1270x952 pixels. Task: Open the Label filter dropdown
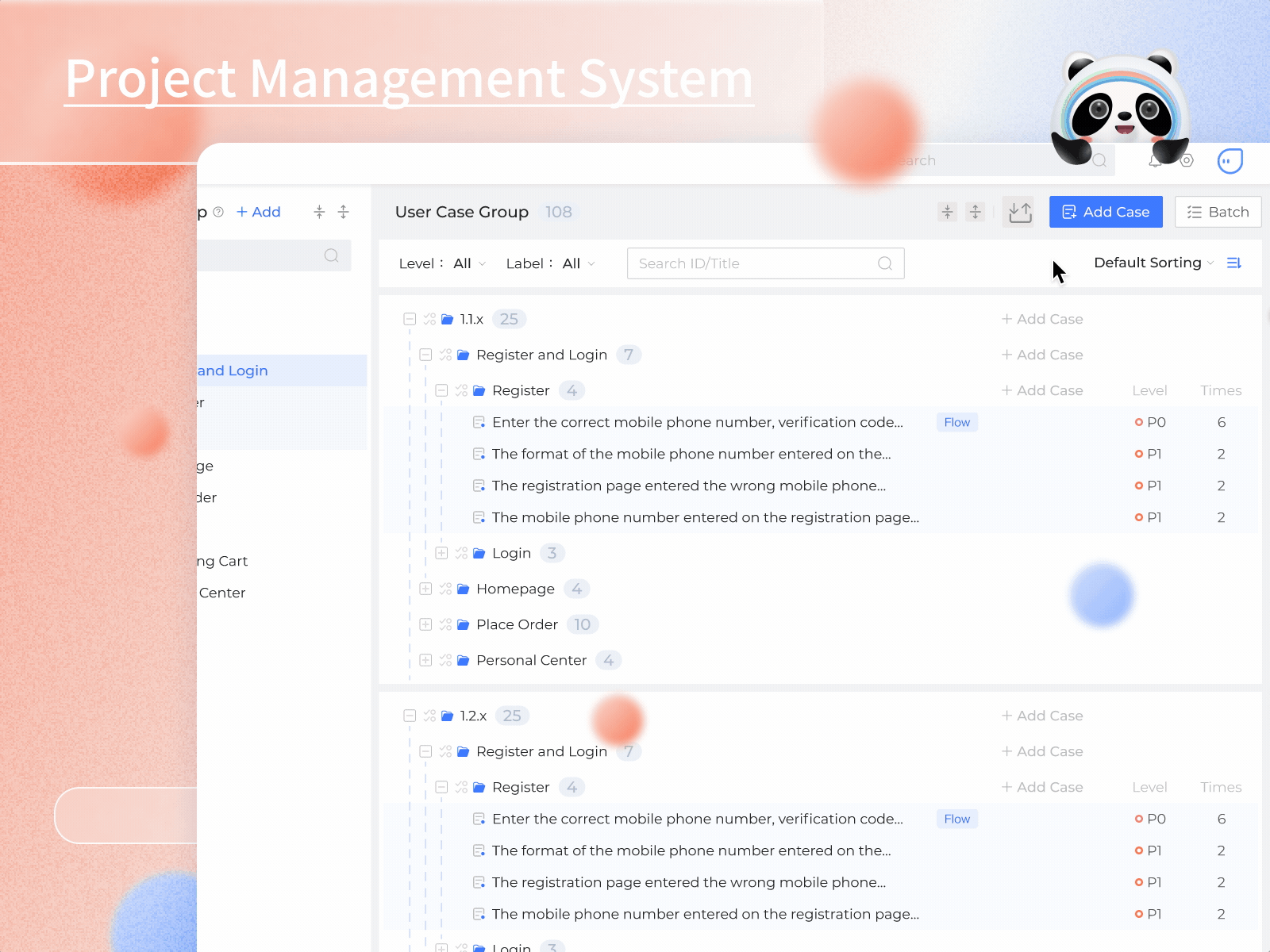[x=579, y=263]
